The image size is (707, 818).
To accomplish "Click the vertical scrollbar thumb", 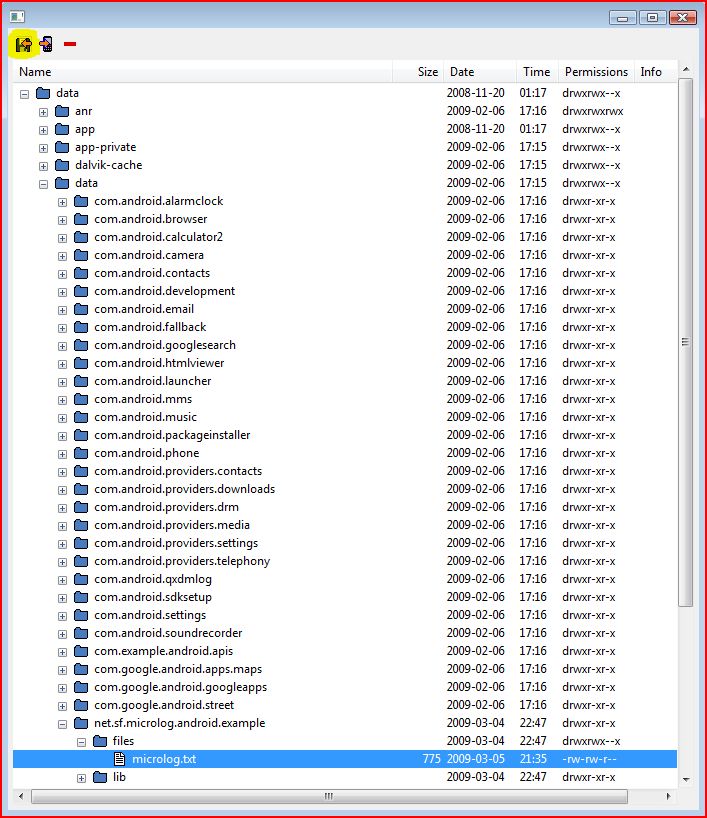I will pos(686,342).
